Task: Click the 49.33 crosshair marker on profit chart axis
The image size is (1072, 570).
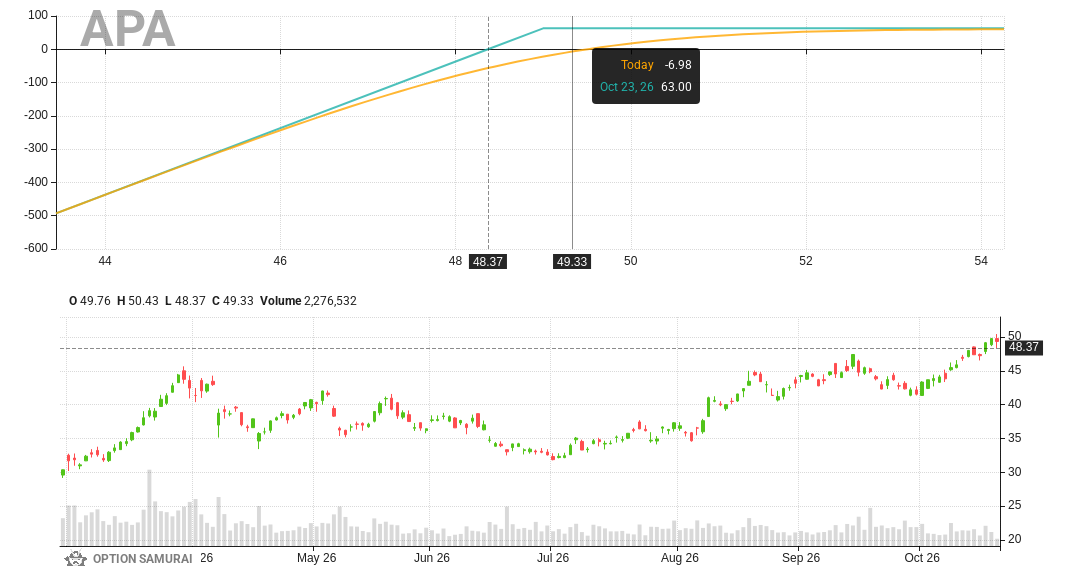Action: point(572,262)
